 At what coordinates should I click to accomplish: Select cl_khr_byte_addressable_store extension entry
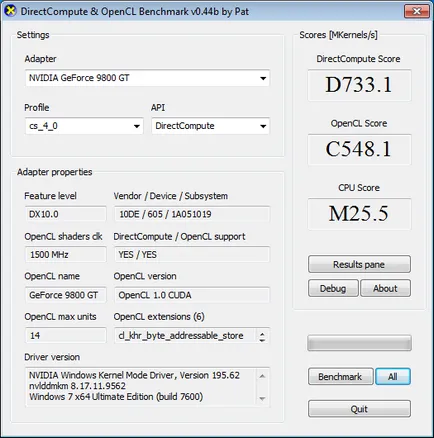pos(181,336)
